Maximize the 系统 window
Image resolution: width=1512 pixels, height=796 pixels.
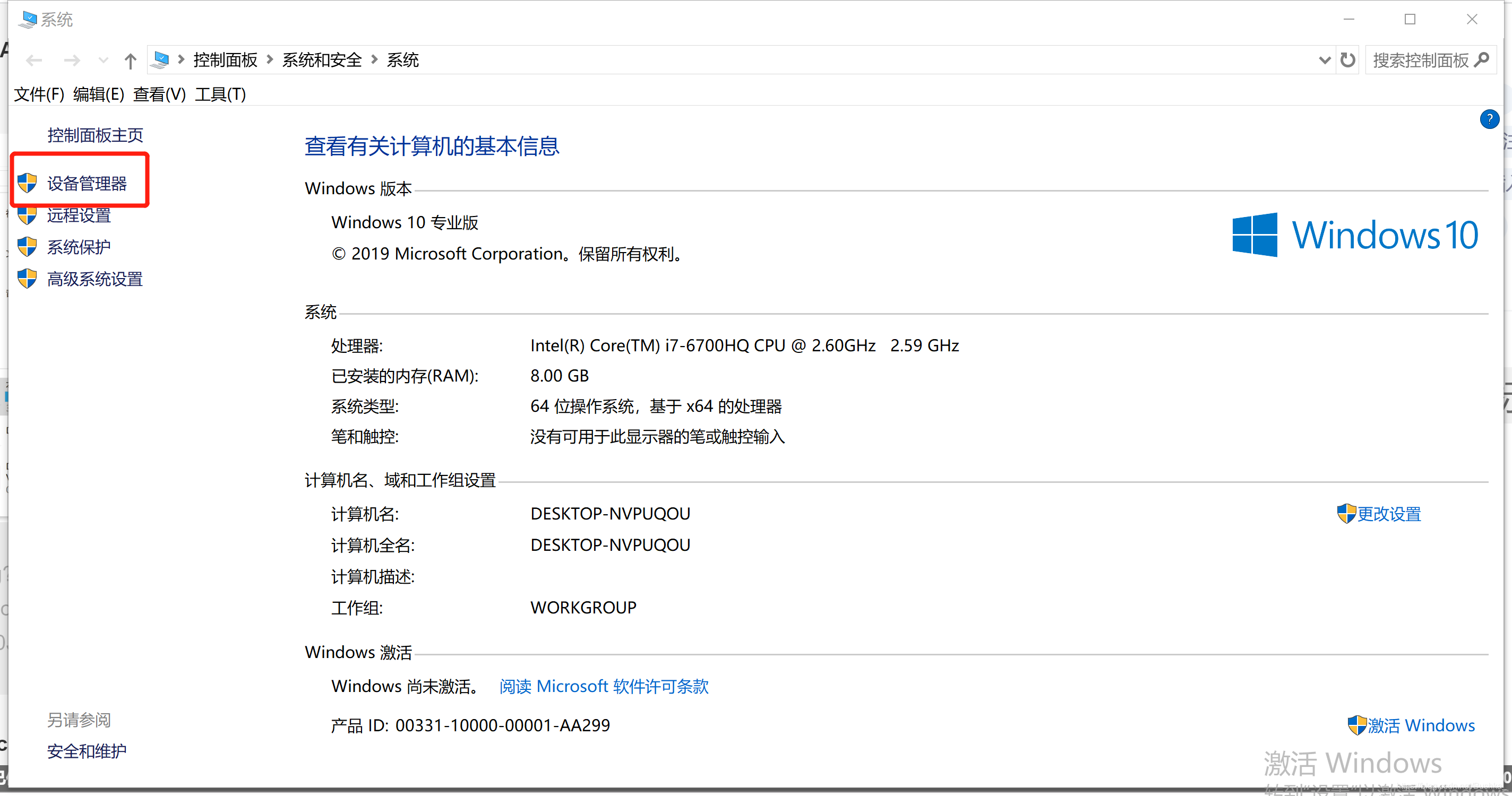(x=1410, y=19)
